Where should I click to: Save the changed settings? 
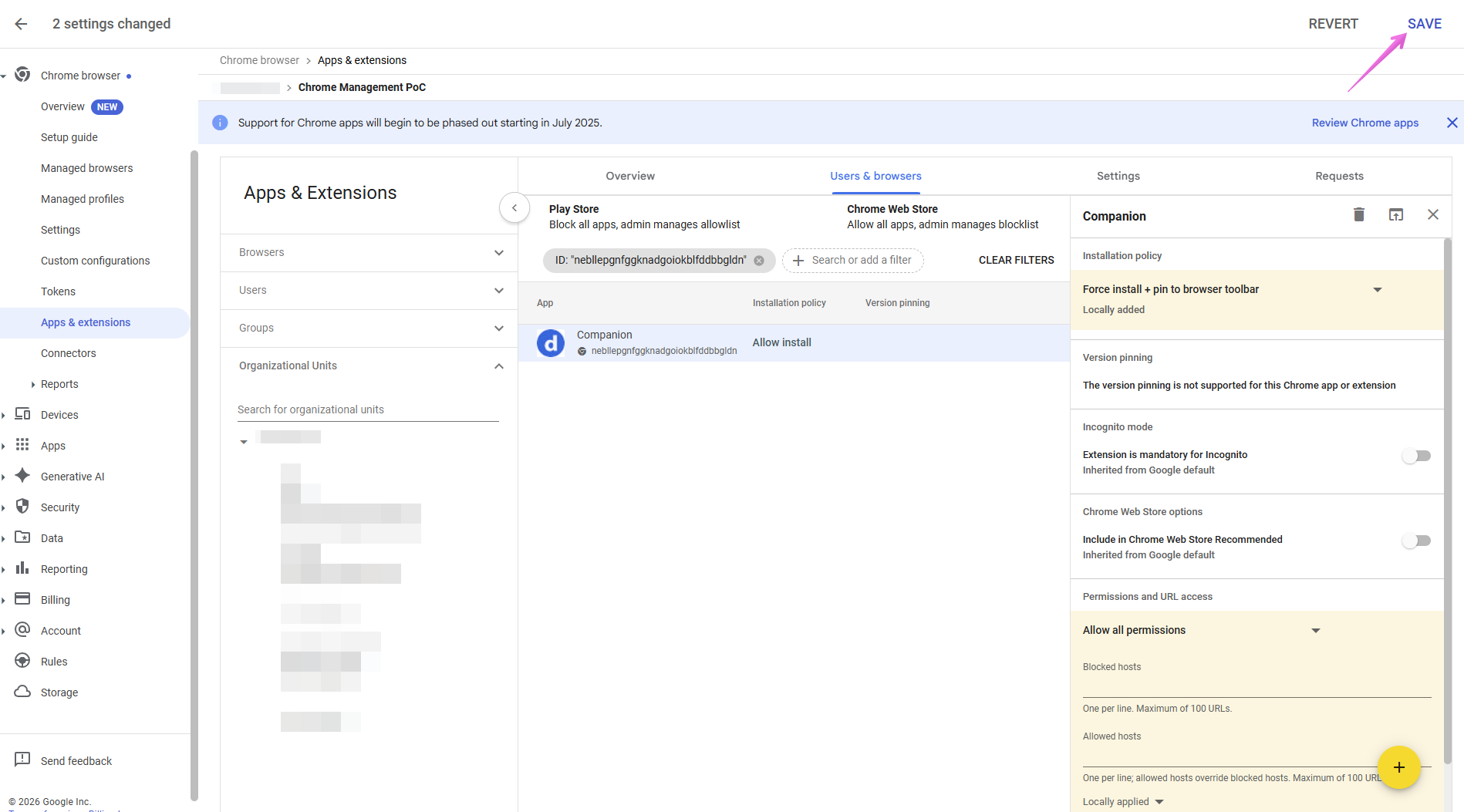(x=1424, y=24)
